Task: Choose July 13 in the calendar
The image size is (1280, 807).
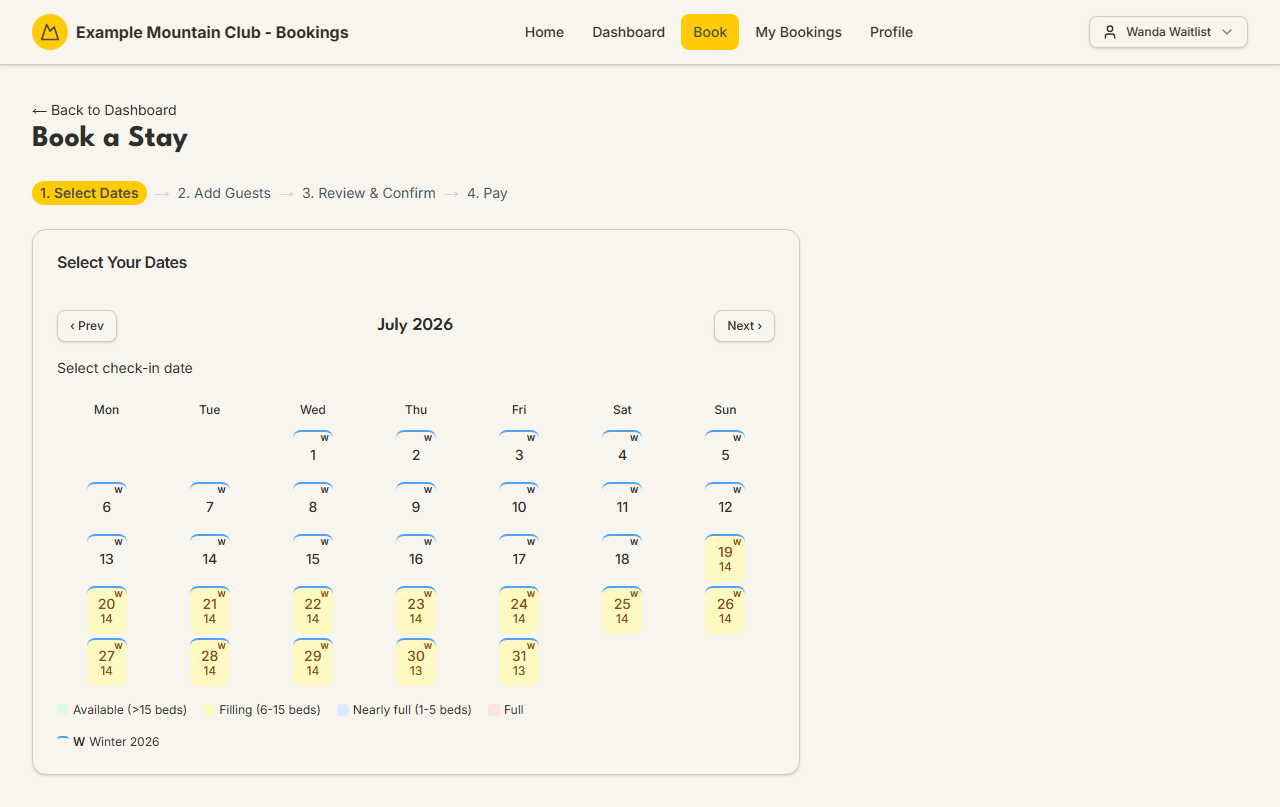Action: tap(107, 556)
